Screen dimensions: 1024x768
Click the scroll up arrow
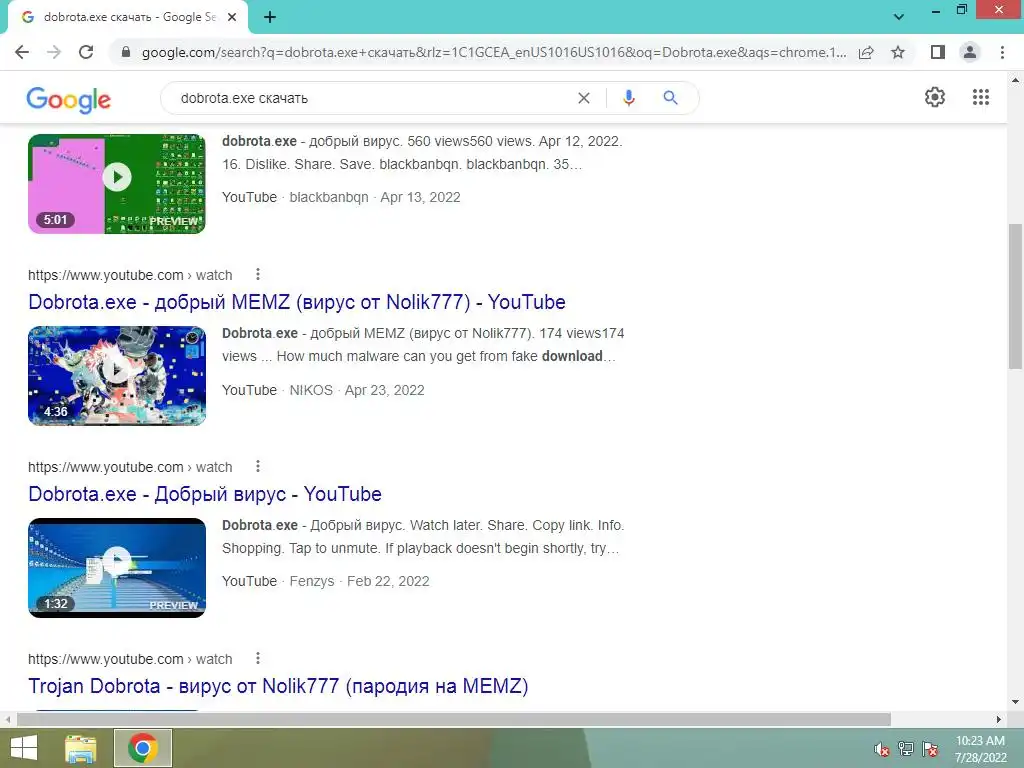[x=1015, y=81]
